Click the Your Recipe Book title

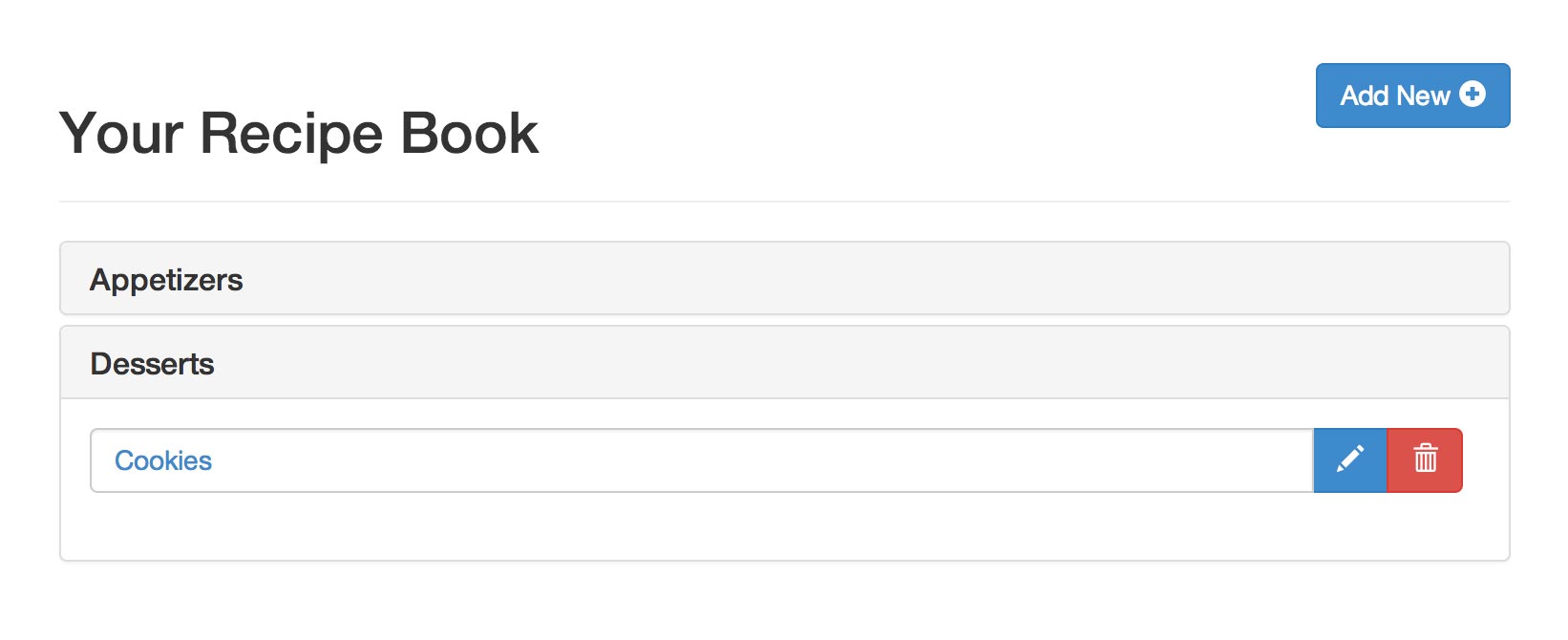[299, 133]
